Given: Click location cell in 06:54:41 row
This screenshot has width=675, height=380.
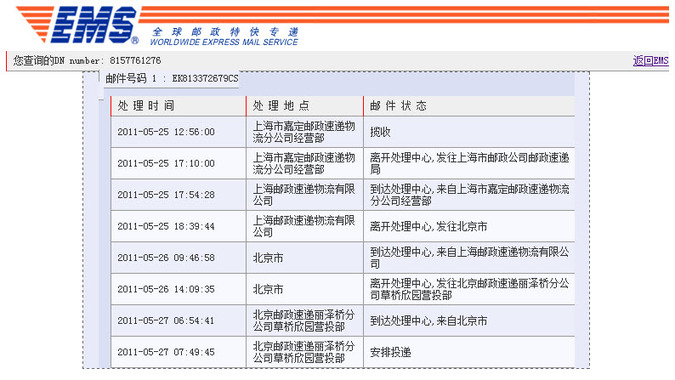Looking at the screenshot, I should click(x=304, y=321).
